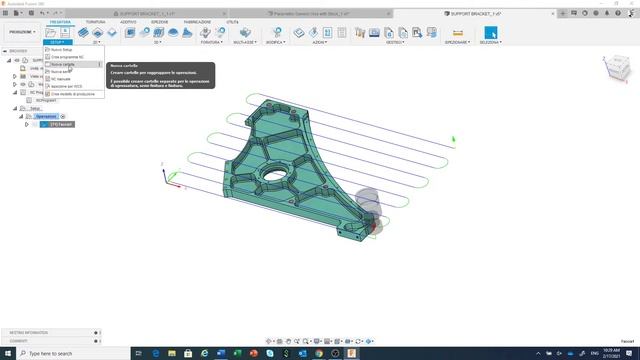Open the ISPEZIONARE dropdown
The width and height of the screenshot is (640, 360).
(458, 42)
